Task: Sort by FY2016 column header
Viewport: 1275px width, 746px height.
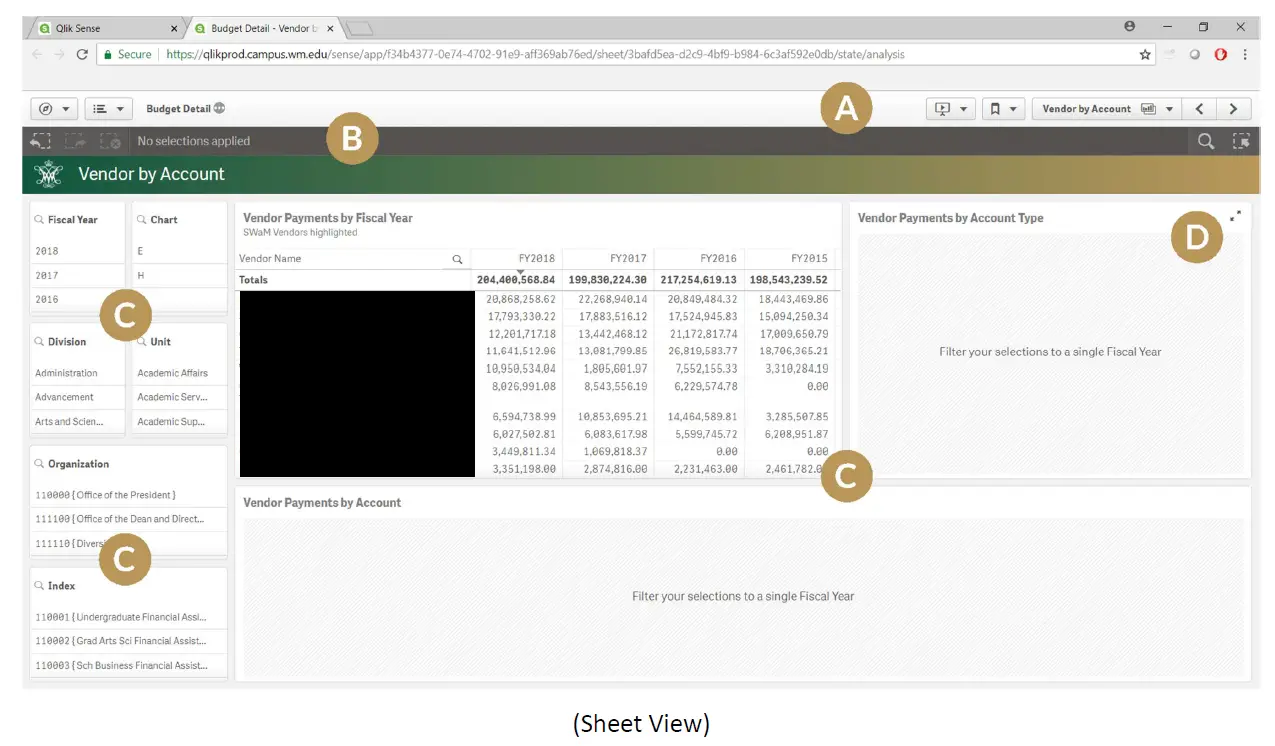Action: click(699, 259)
